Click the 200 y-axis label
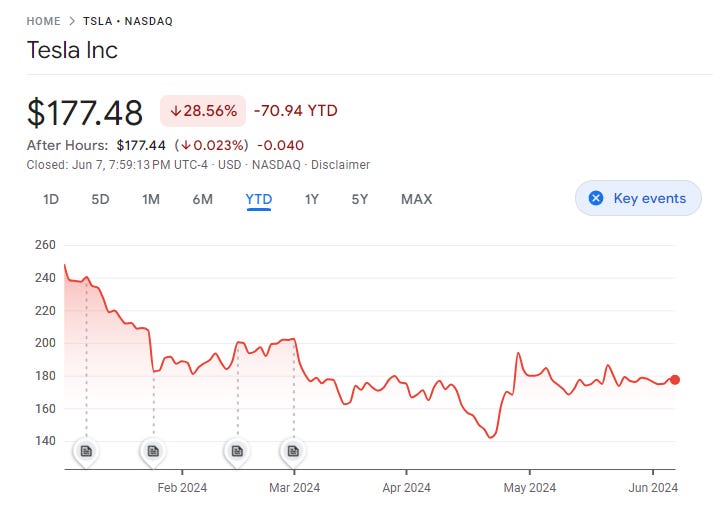The image size is (713, 508). [x=45, y=343]
